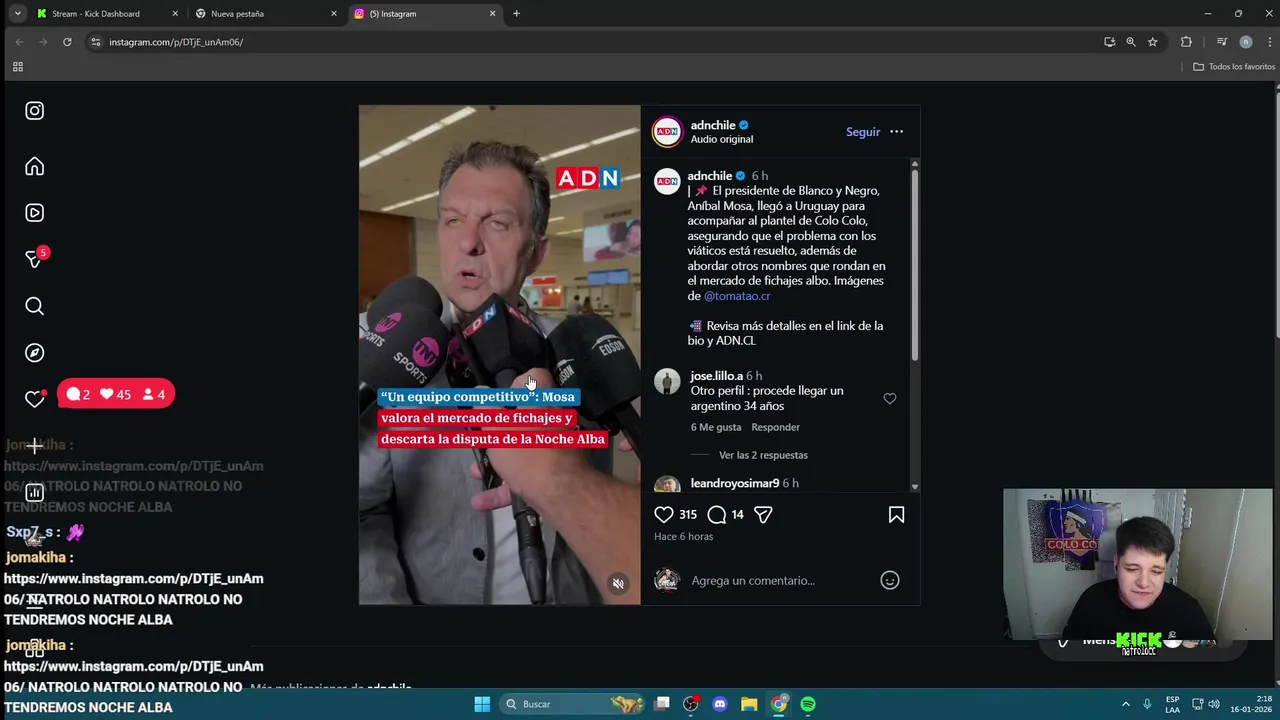This screenshot has height=720, width=1280.
Task: Open volume control in system tray
Action: pos(1214,704)
